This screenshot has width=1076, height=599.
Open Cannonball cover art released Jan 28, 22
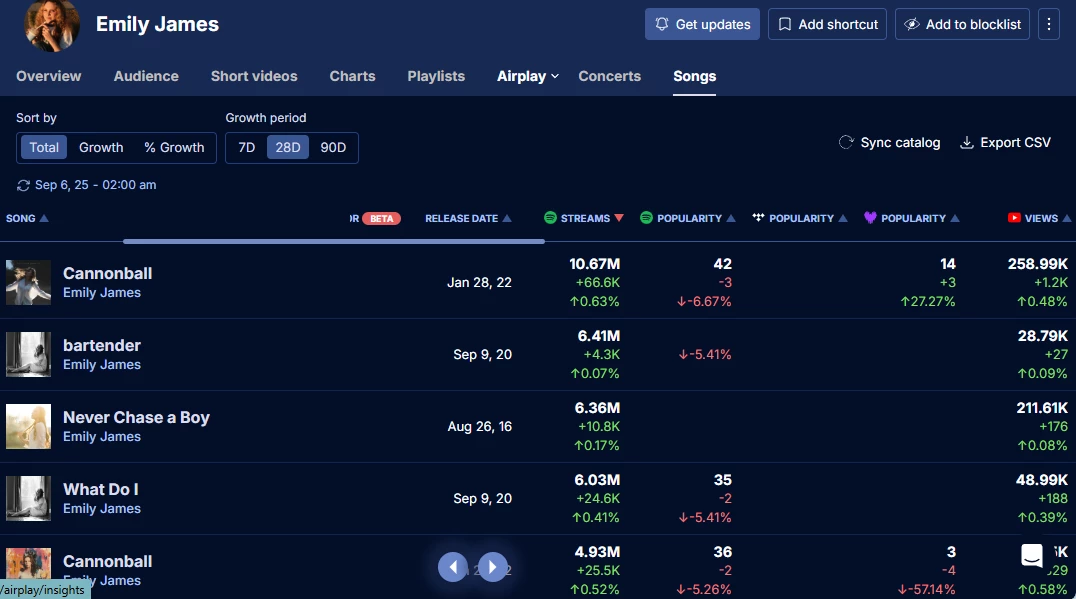(x=28, y=282)
